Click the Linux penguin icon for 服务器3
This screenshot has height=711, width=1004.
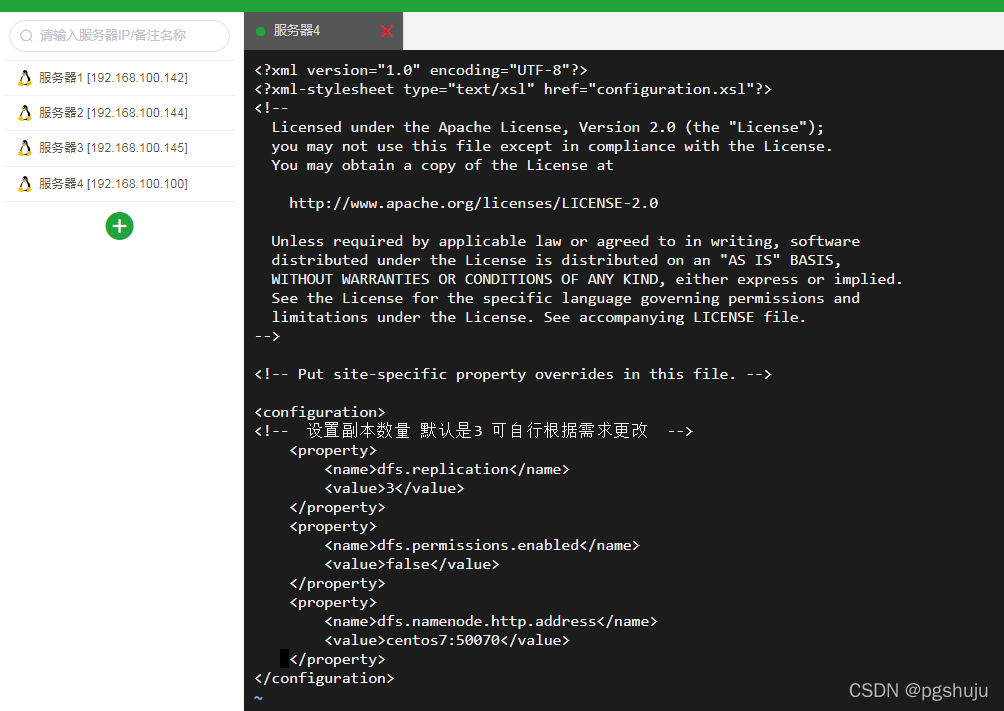(25, 148)
